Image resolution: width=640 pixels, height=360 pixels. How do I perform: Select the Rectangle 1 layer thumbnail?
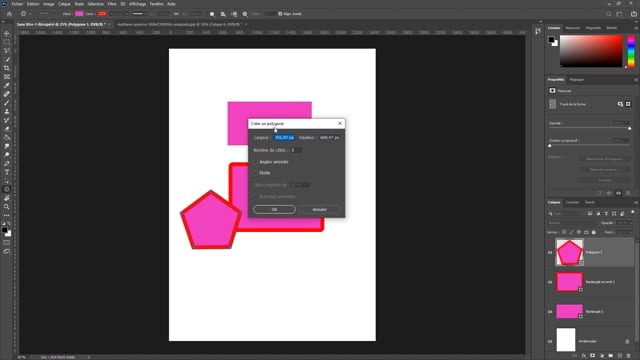tap(569, 311)
